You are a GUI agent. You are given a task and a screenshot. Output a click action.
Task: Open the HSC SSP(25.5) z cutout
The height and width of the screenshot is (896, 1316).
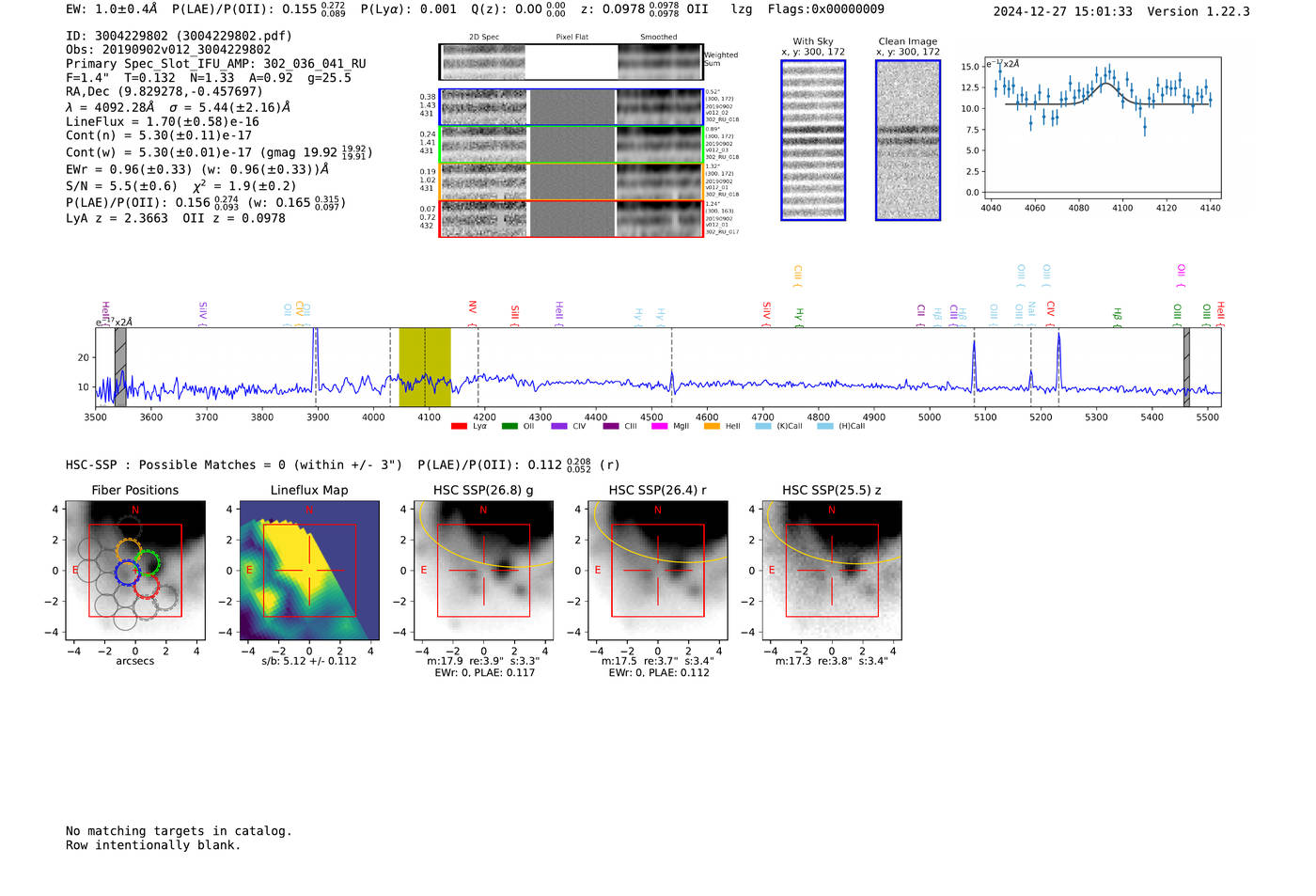click(832, 571)
